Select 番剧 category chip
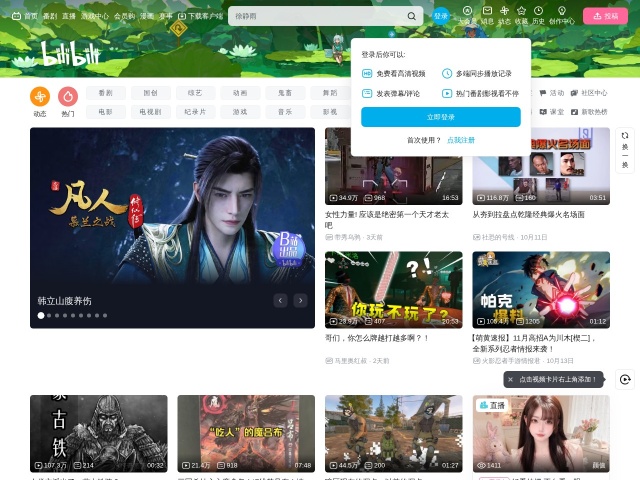Image resolution: width=640 pixels, height=480 pixels. [x=106, y=93]
